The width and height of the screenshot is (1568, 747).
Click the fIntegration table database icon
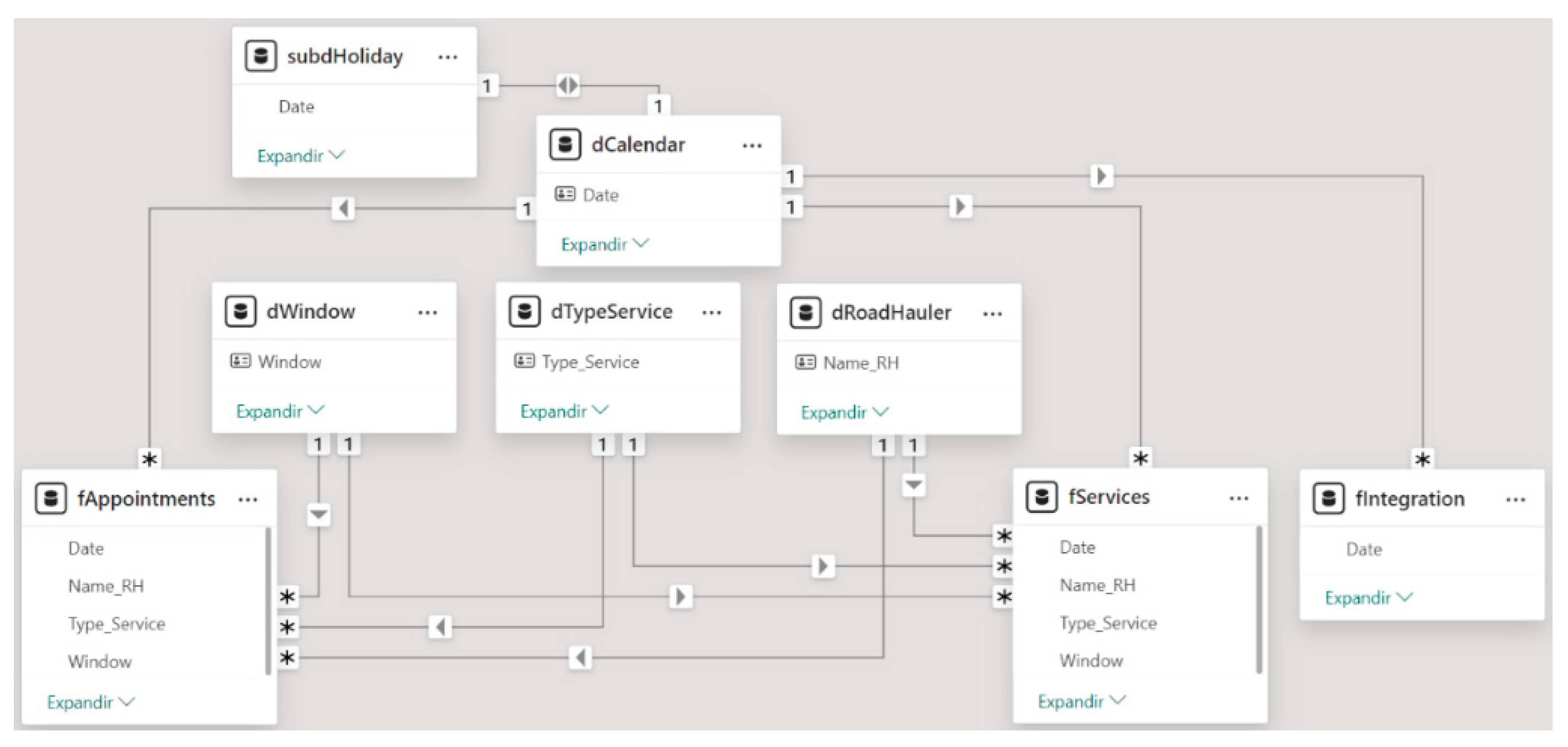[x=1328, y=499]
